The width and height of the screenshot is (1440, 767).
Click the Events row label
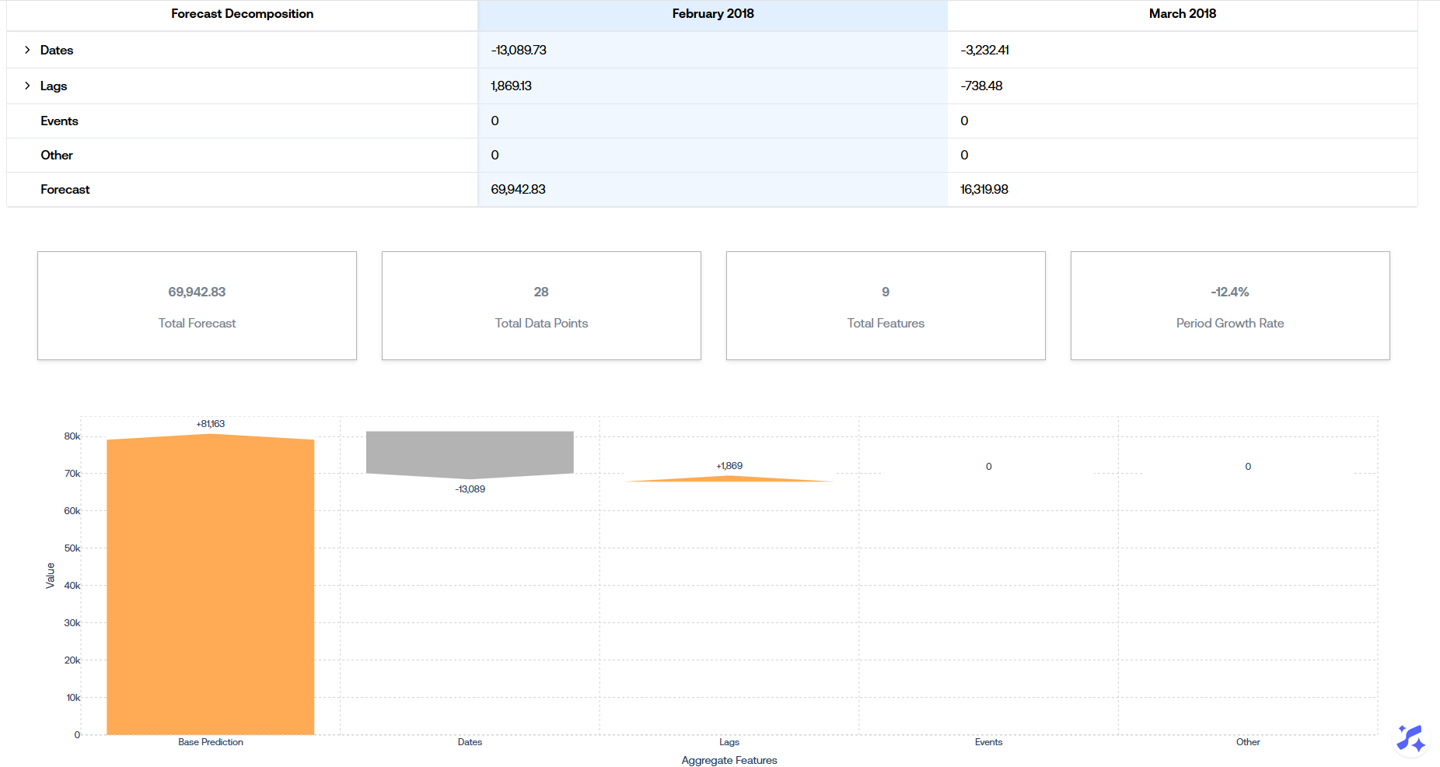59,121
